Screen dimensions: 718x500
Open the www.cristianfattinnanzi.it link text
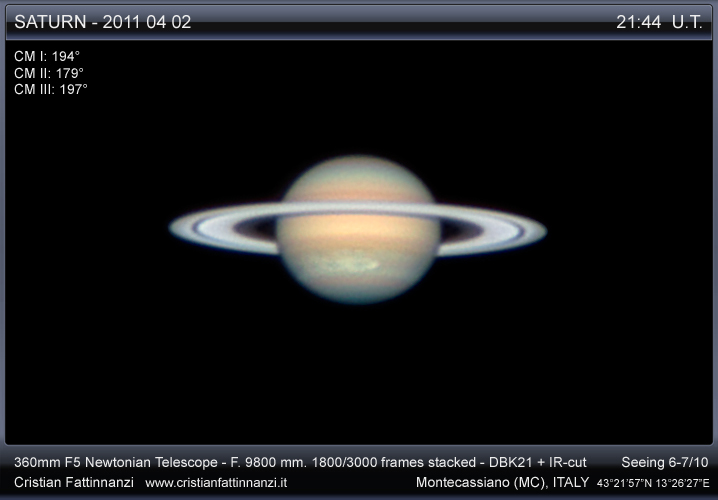click(216, 483)
